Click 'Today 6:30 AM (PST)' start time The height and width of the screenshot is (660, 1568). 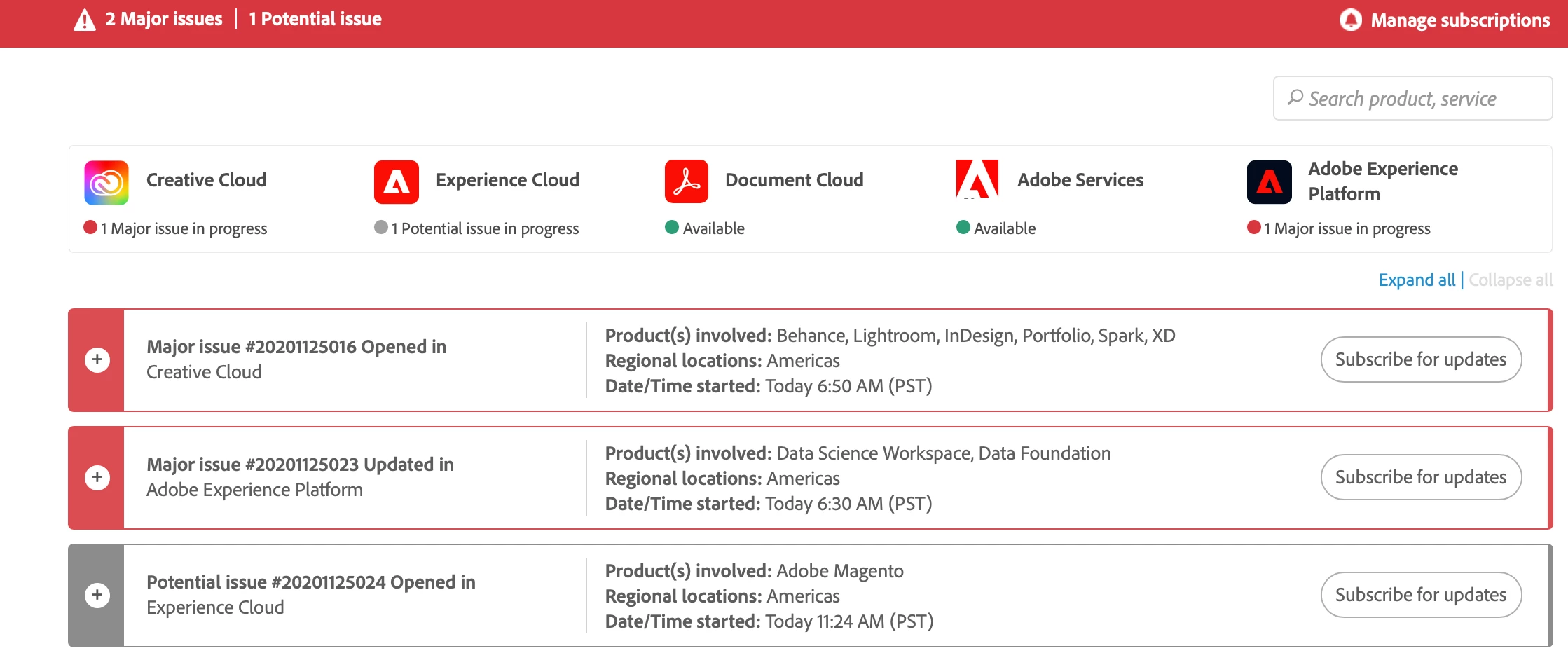click(x=848, y=504)
